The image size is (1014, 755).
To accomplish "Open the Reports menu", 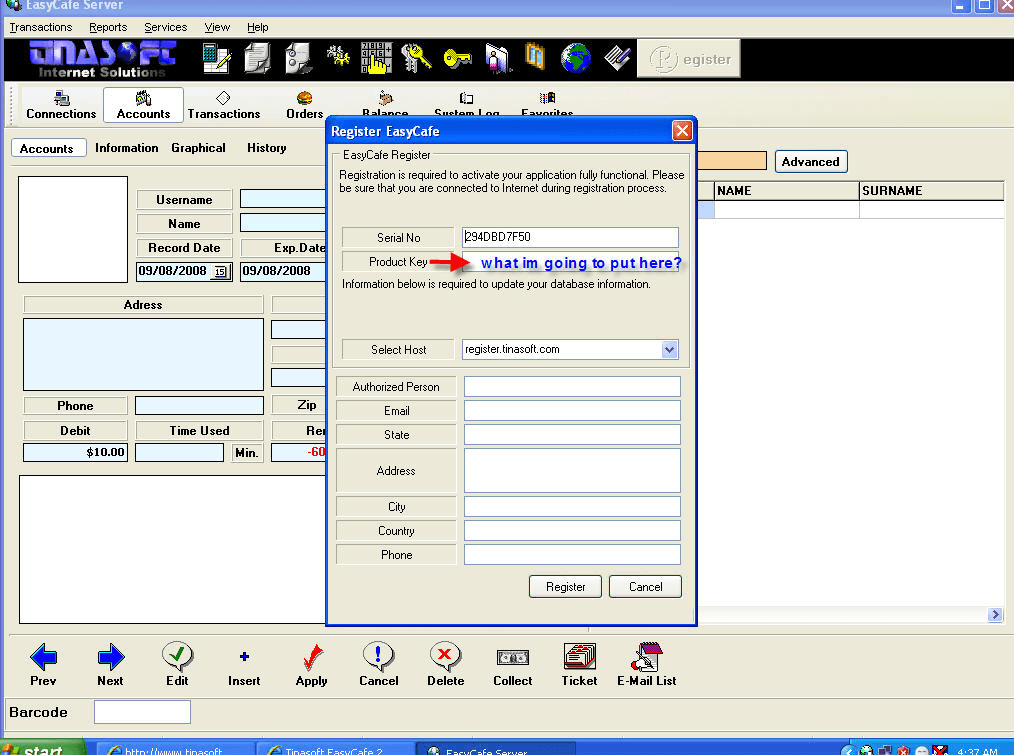I will [108, 27].
